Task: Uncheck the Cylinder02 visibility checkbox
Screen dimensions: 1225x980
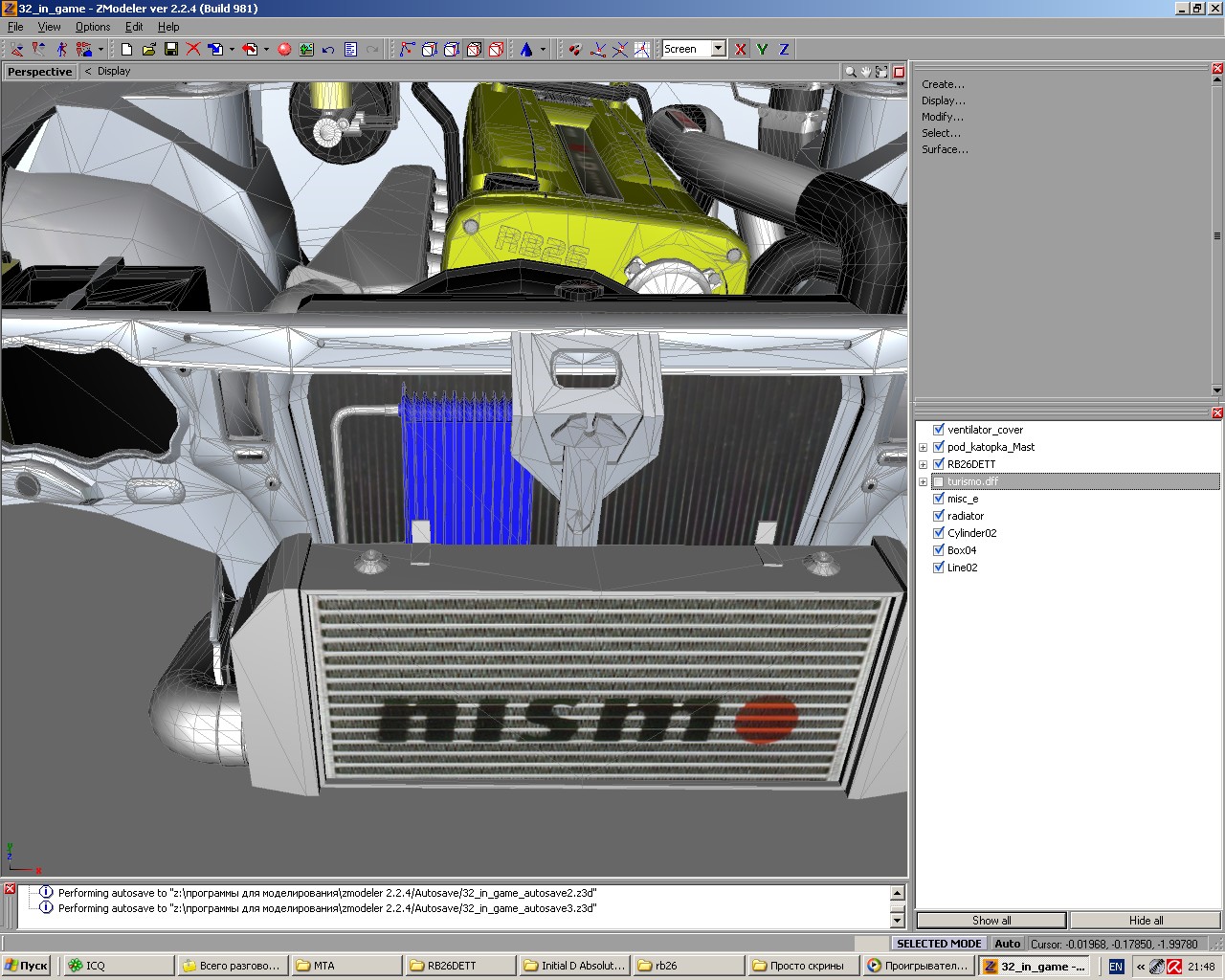Action: [x=939, y=533]
